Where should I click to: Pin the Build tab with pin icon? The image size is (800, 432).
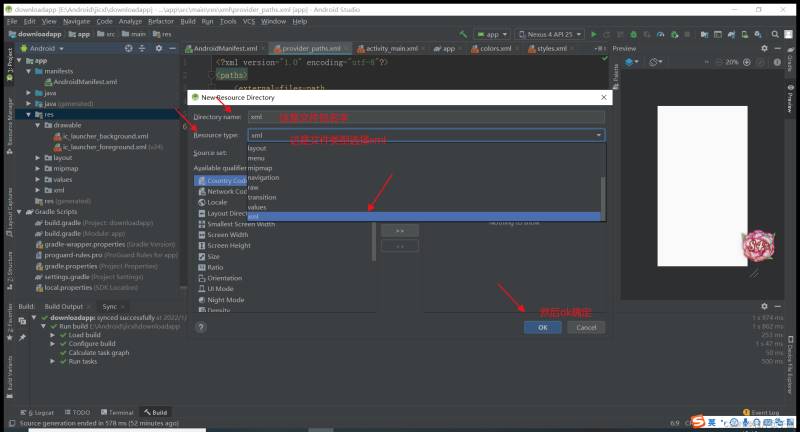[x=22, y=337]
